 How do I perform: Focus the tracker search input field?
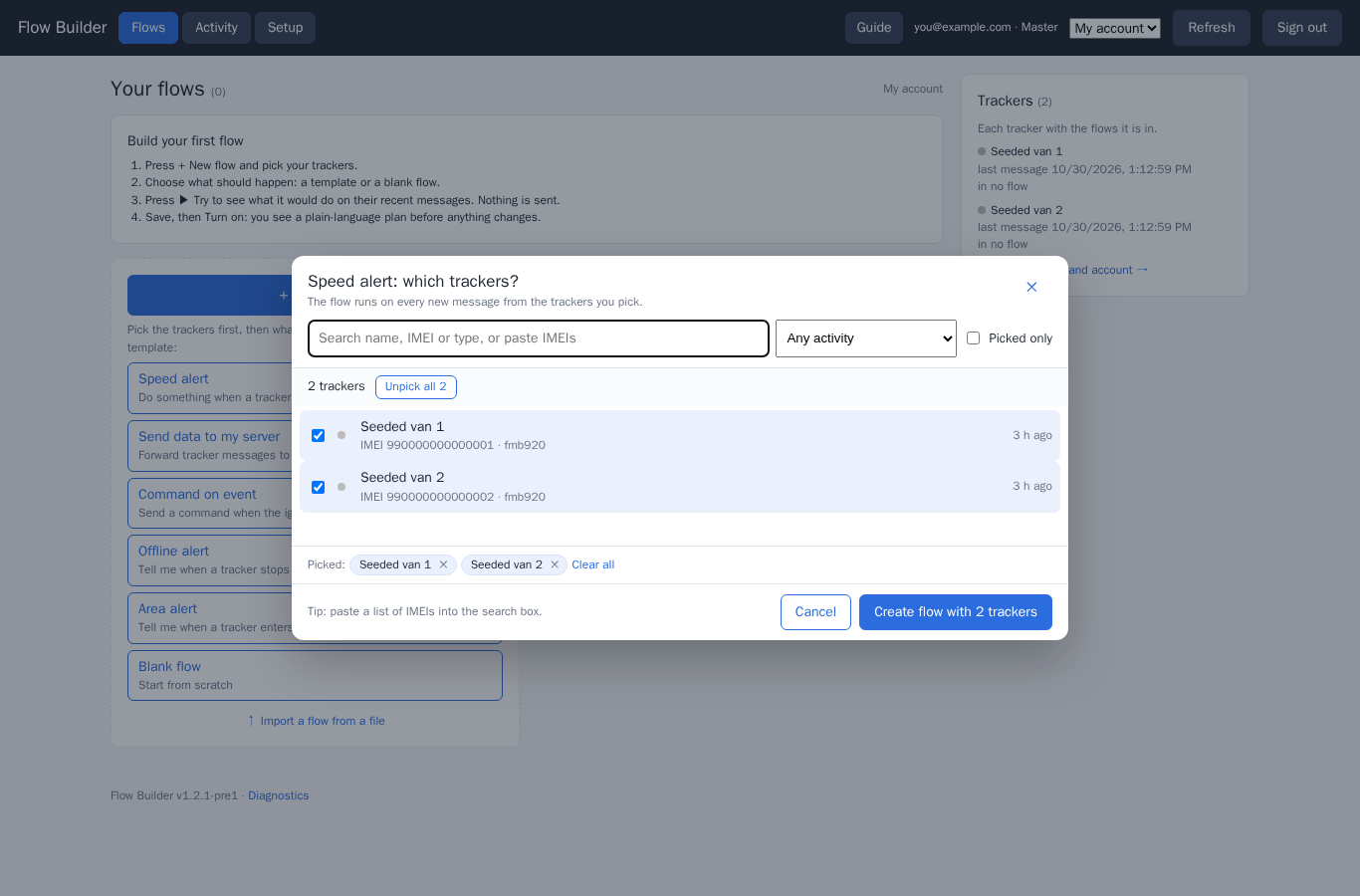click(x=539, y=338)
